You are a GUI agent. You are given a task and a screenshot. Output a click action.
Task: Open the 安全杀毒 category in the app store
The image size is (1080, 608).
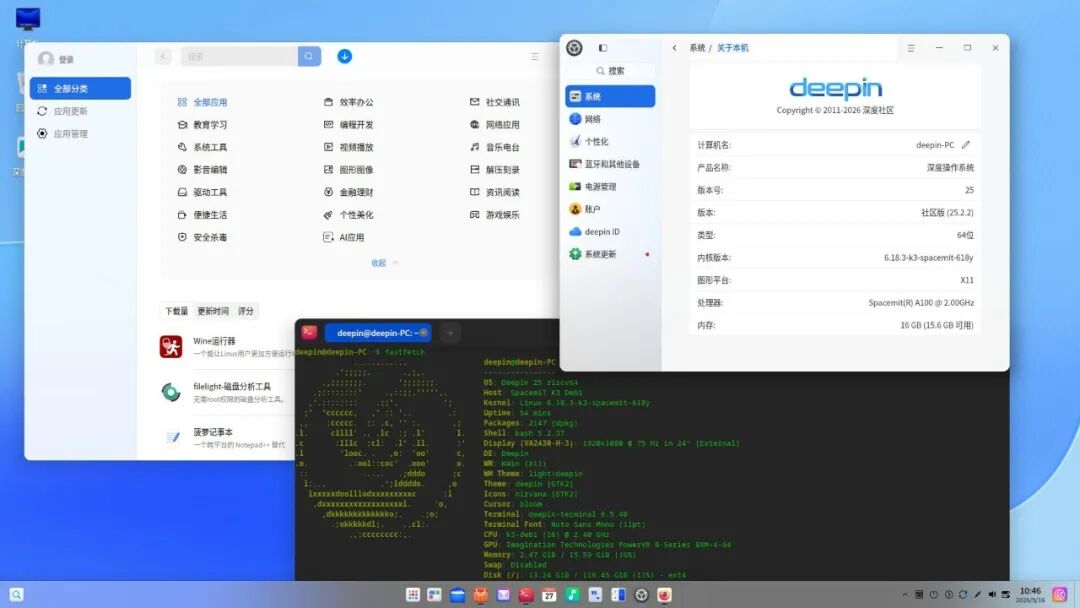coord(202,237)
